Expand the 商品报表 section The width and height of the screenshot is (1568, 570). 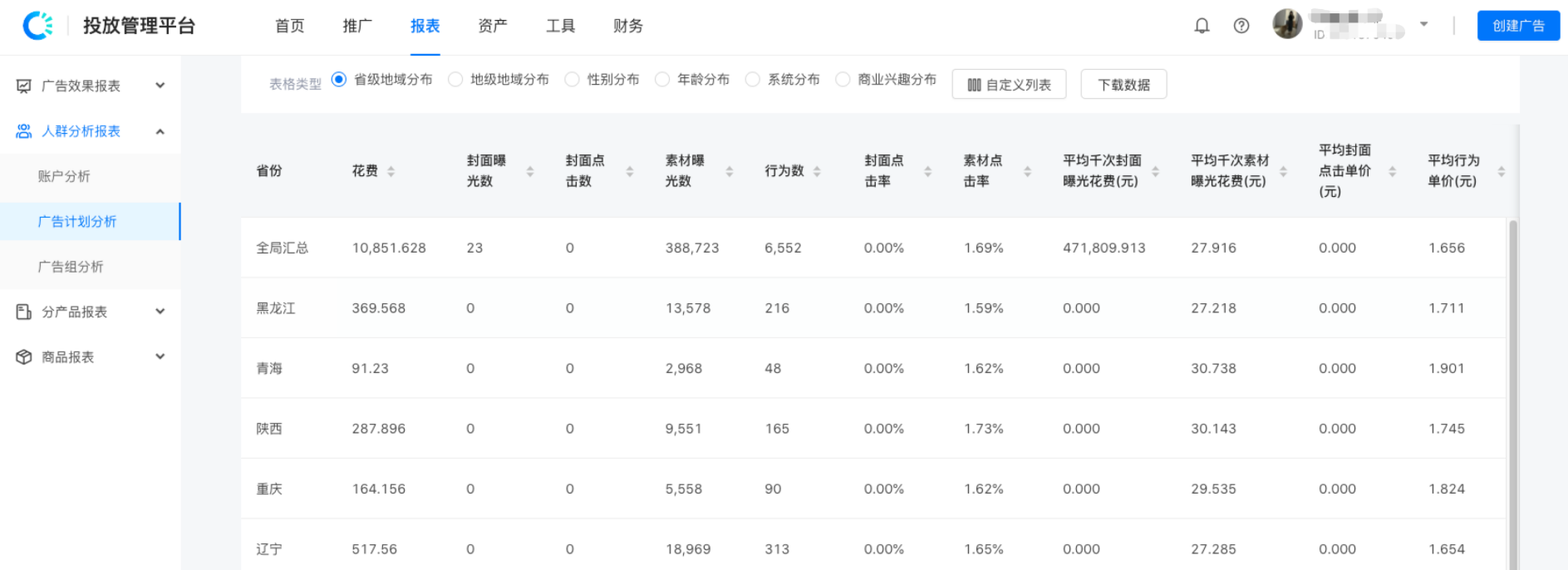coord(160,356)
